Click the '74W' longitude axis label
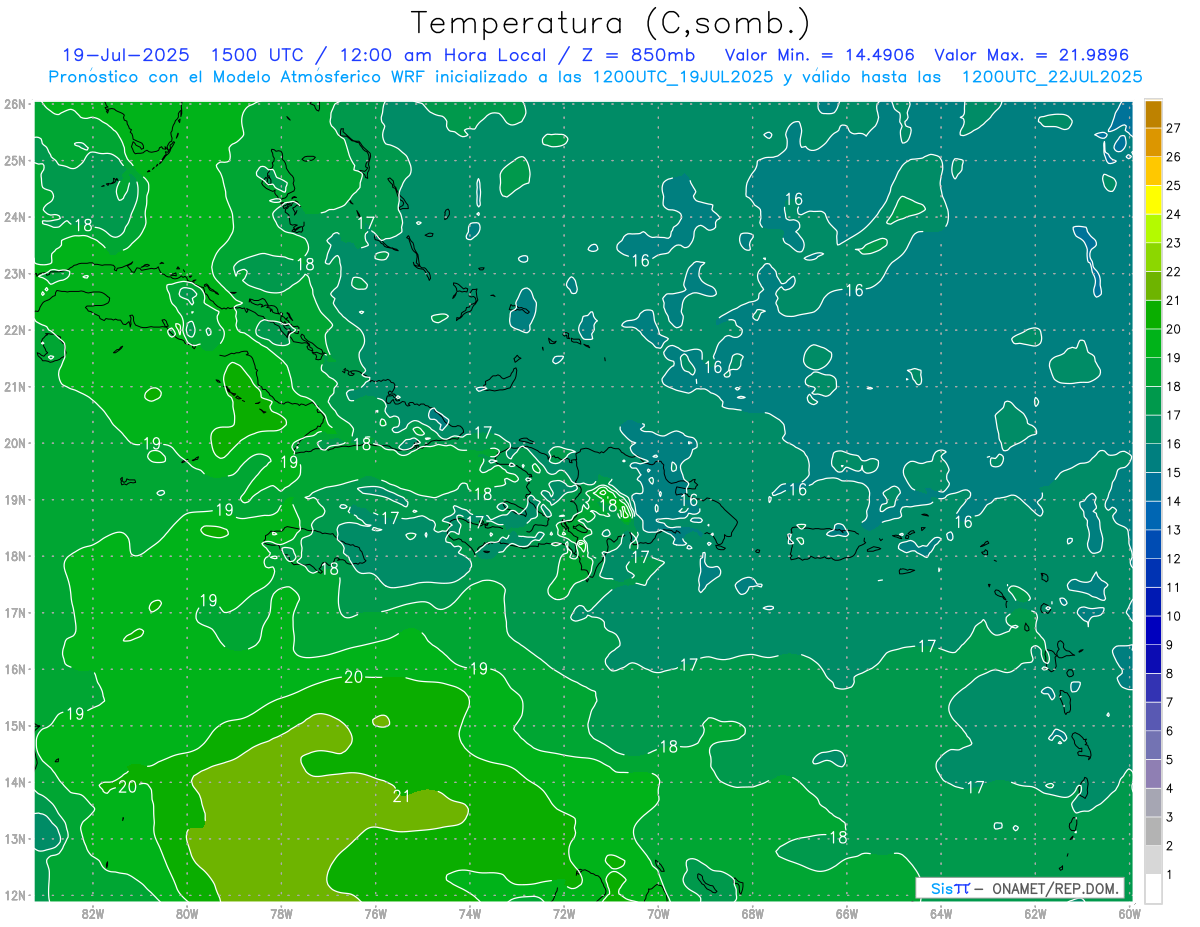Viewport: 1200px width, 927px height. coord(470,913)
